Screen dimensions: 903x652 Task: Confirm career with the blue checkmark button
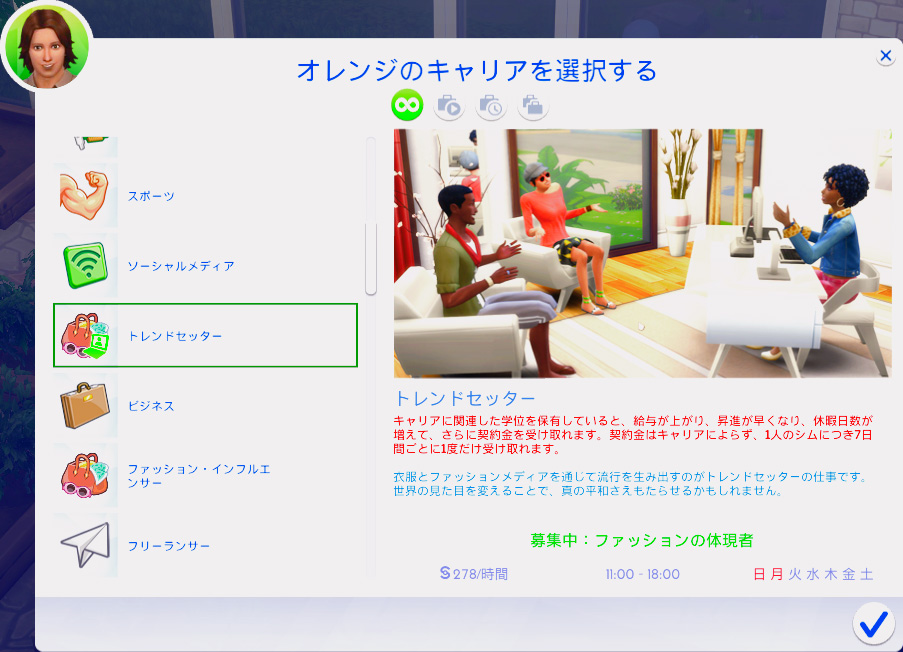[x=873, y=623]
